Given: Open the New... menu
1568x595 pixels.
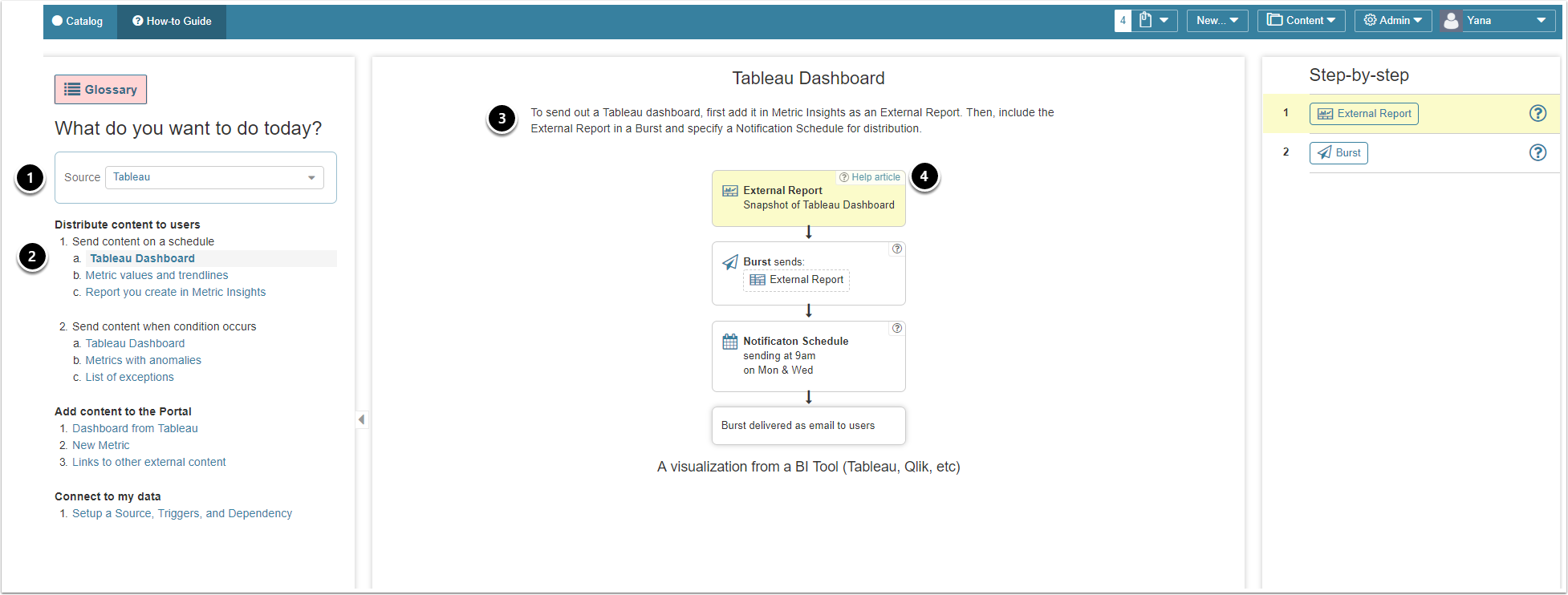Looking at the screenshot, I should [x=1217, y=21].
